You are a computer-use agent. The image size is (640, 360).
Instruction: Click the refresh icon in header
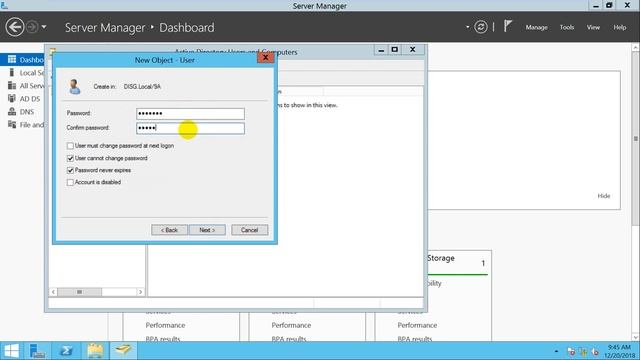coord(480,27)
